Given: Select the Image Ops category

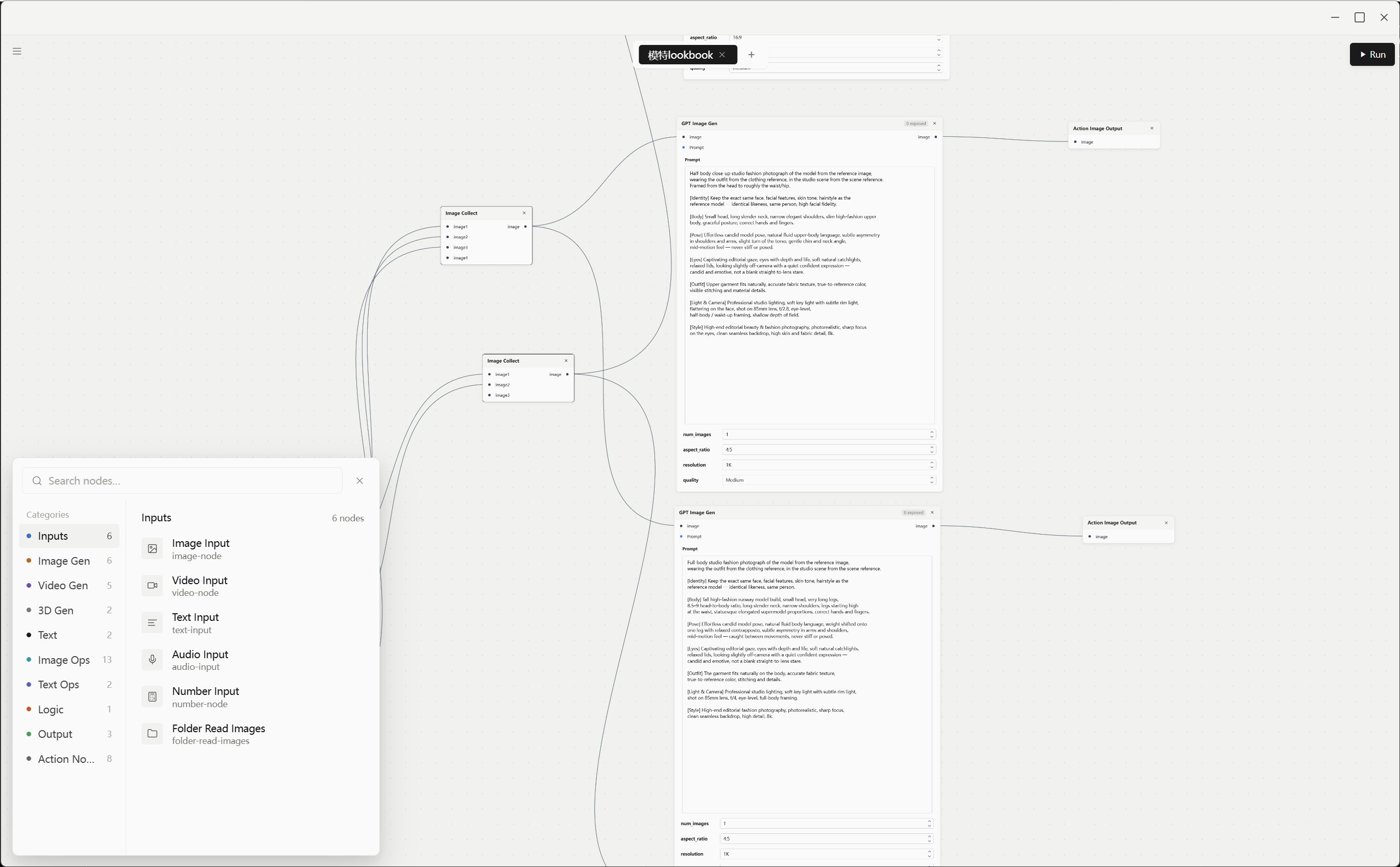Looking at the screenshot, I should 69,660.
